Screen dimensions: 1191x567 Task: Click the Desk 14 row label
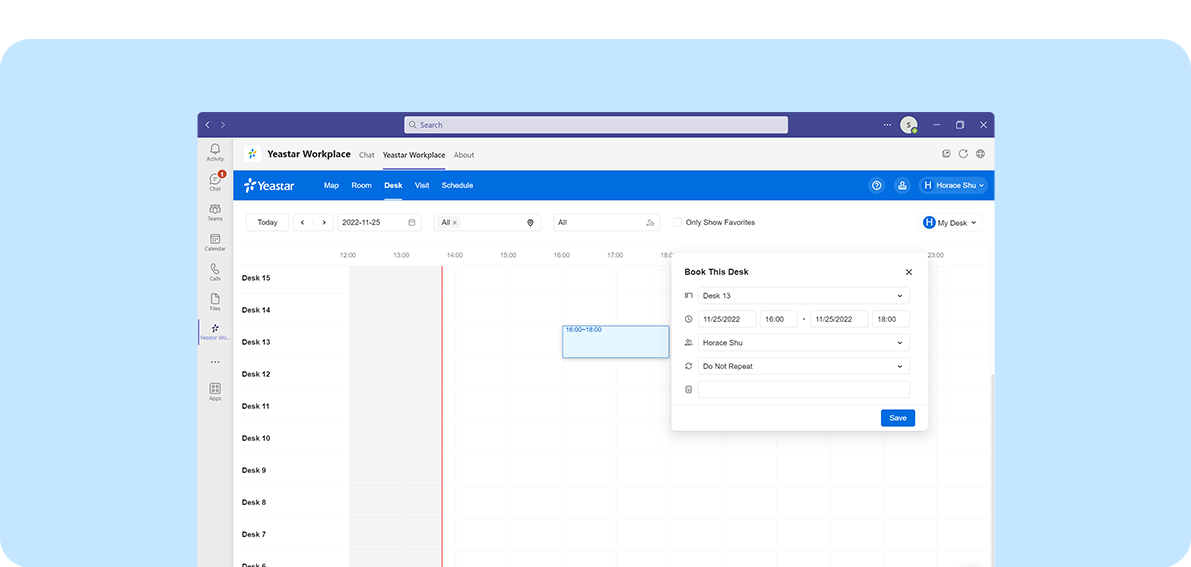255,310
